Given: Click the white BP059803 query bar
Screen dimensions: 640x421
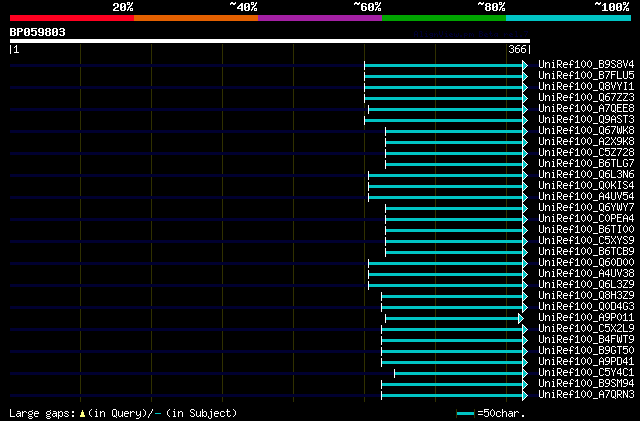Looking at the screenshot, I should (x=270, y=41).
